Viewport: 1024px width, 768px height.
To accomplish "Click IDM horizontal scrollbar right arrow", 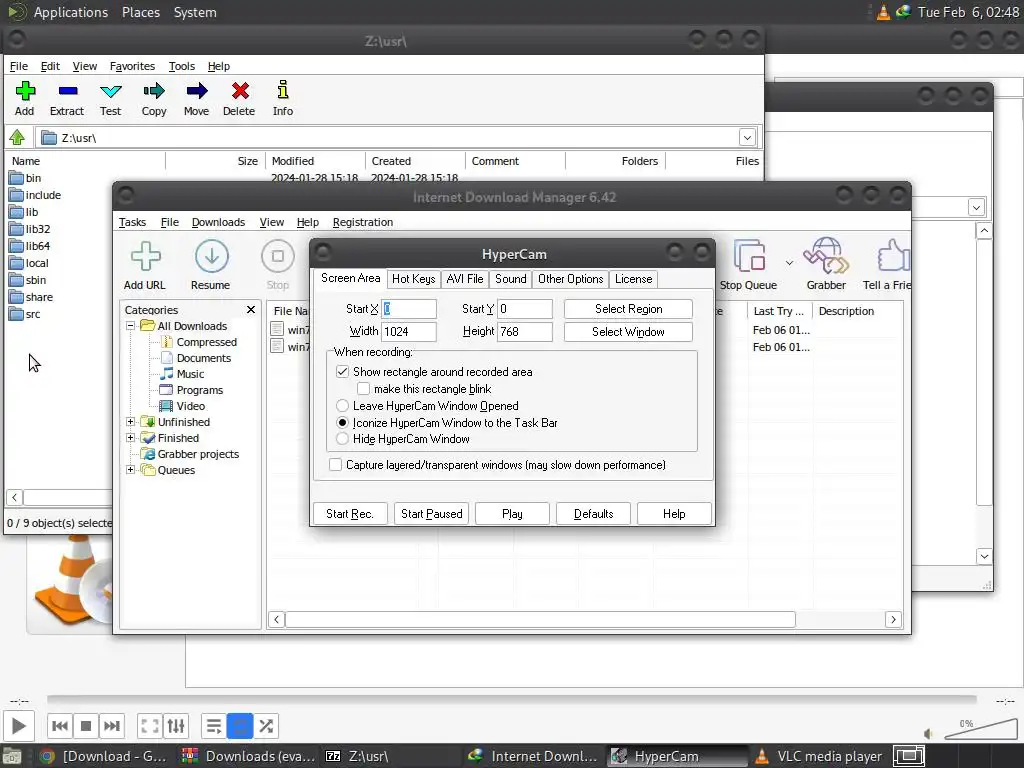I will [893, 619].
